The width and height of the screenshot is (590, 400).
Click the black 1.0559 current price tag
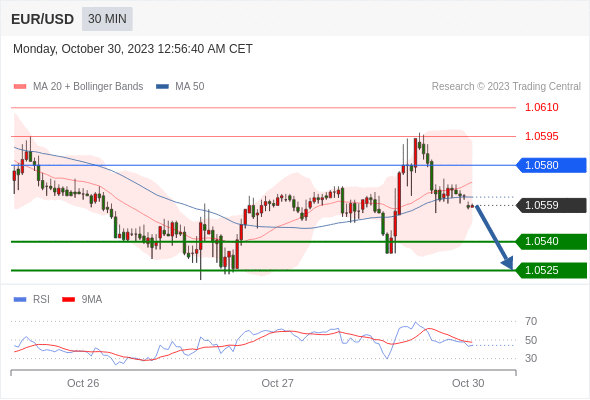coord(551,205)
